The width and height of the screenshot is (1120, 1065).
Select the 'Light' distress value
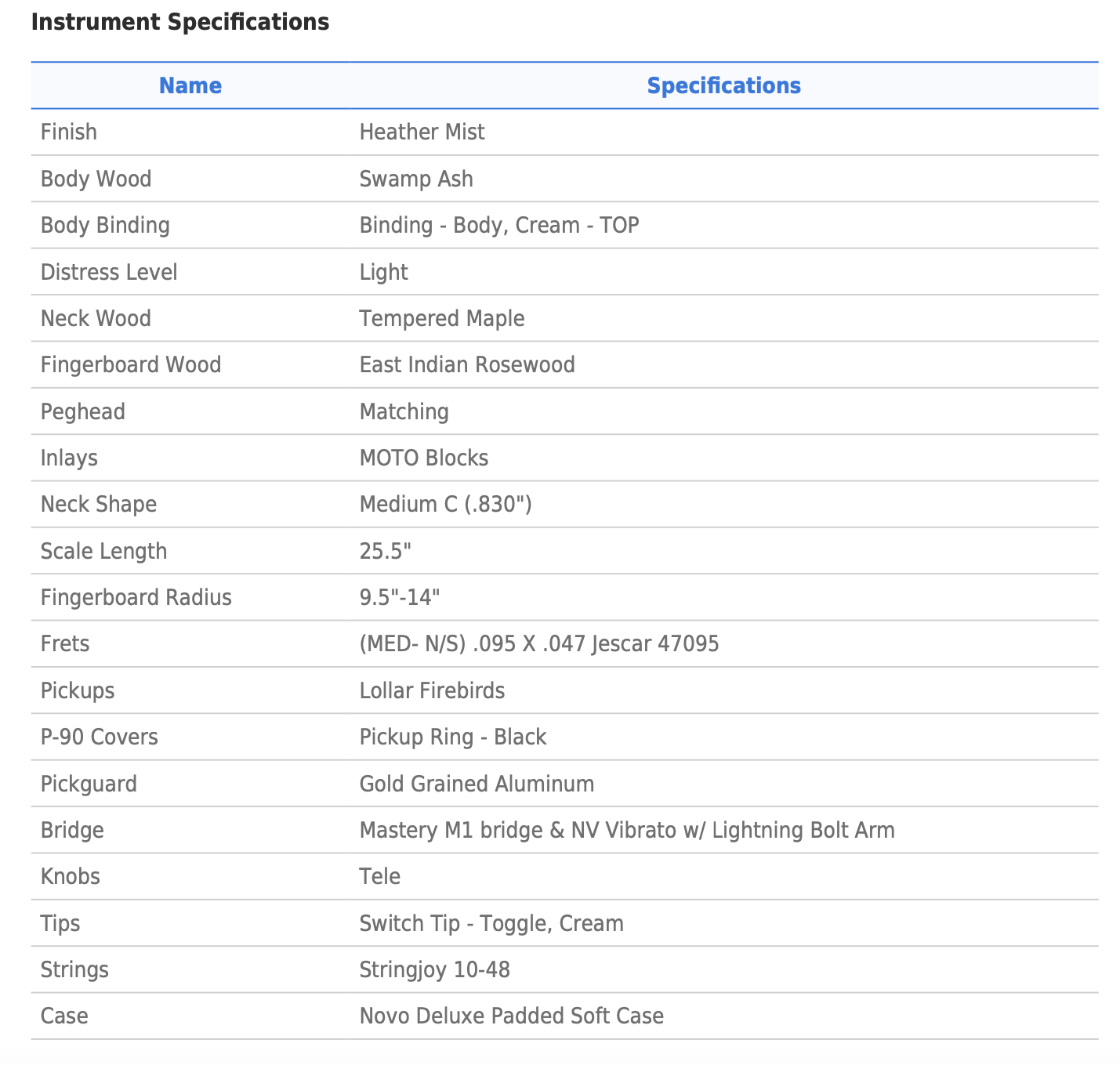[384, 272]
